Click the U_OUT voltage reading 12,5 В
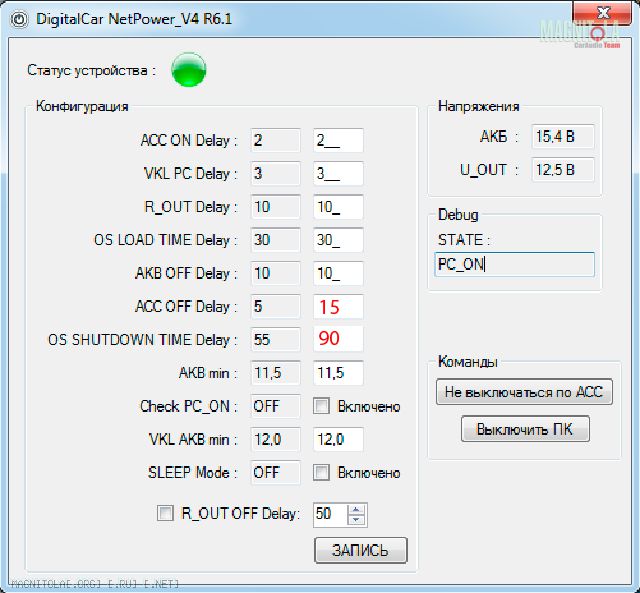 [562, 169]
